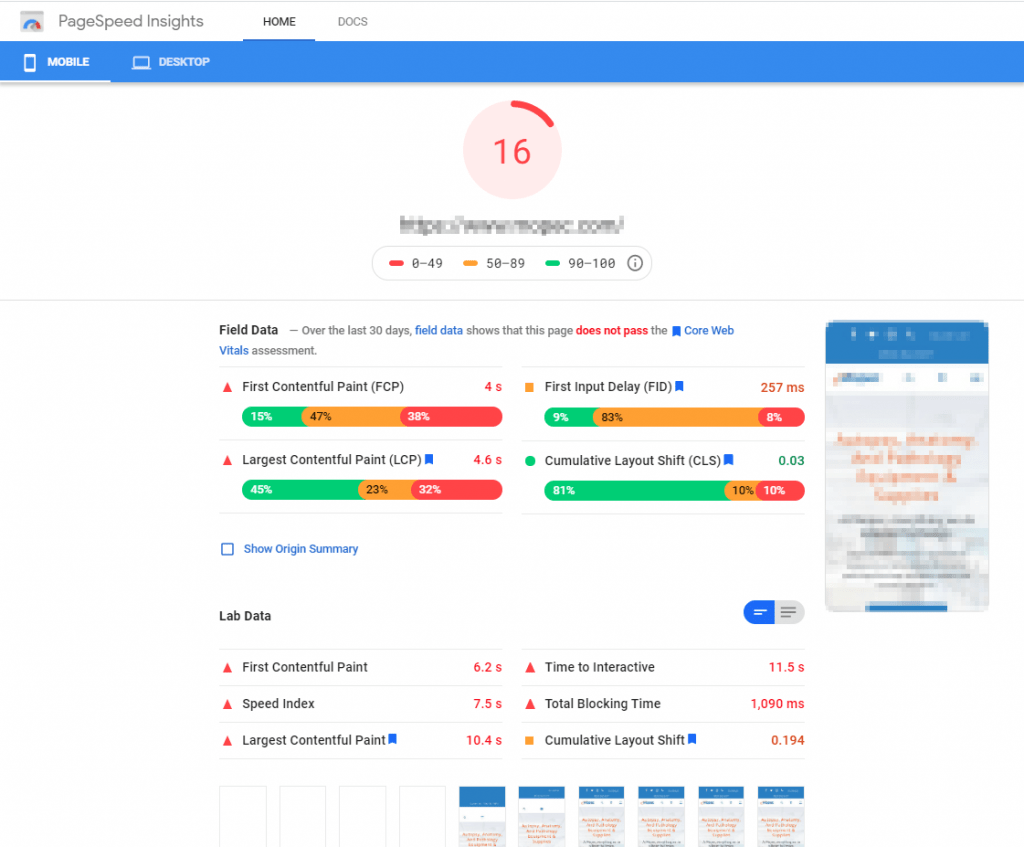
Task: Click the 11.5 s Time to Interactive value
Action: click(x=786, y=667)
